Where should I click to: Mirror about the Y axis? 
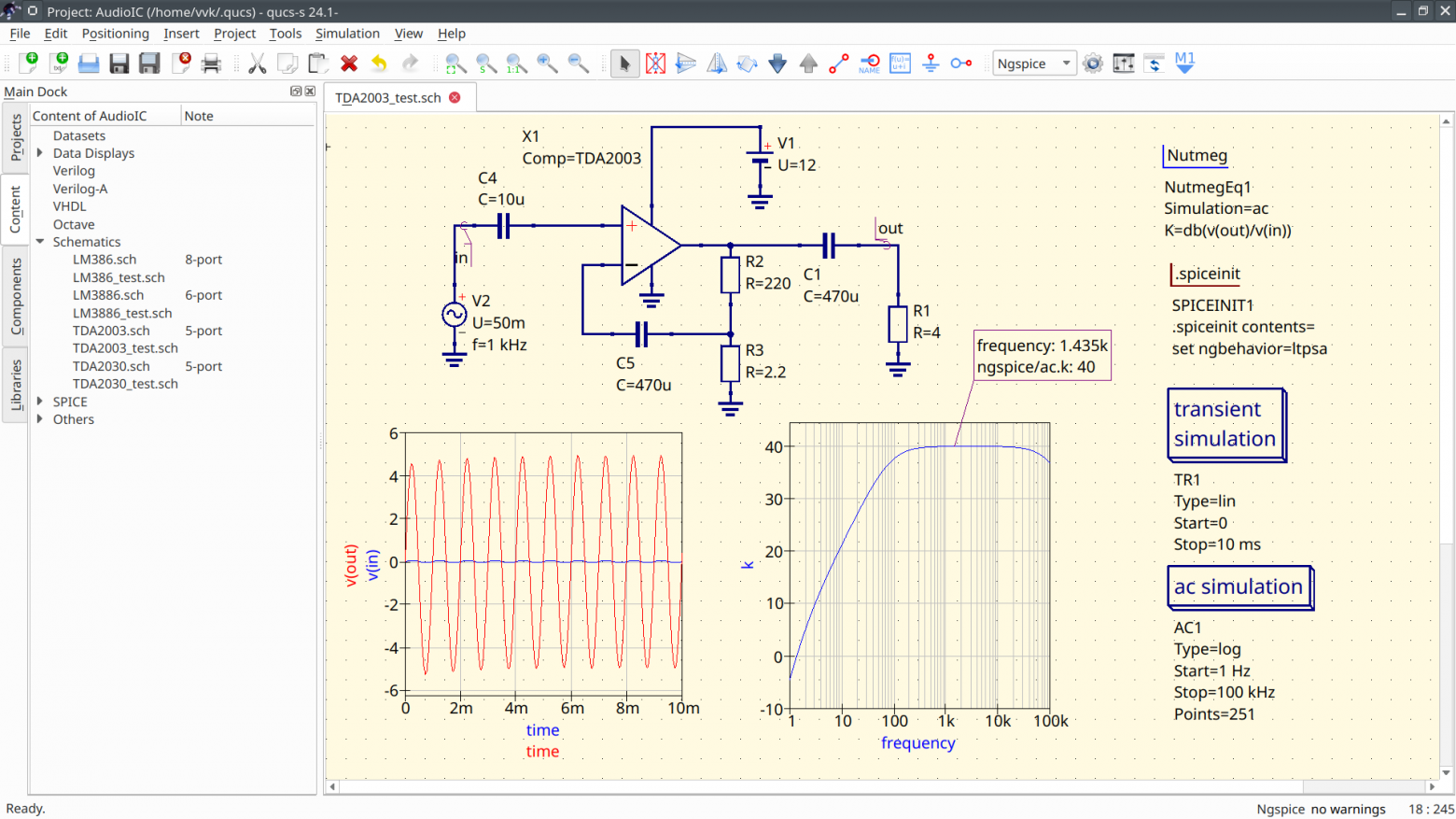point(717,64)
